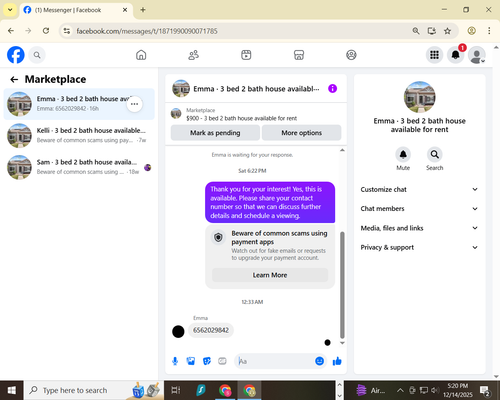This screenshot has height=400, width=500.
Task: Open Sam's 3 bed 2 bath conversation
Action: pyautogui.click(x=79, y=167)
